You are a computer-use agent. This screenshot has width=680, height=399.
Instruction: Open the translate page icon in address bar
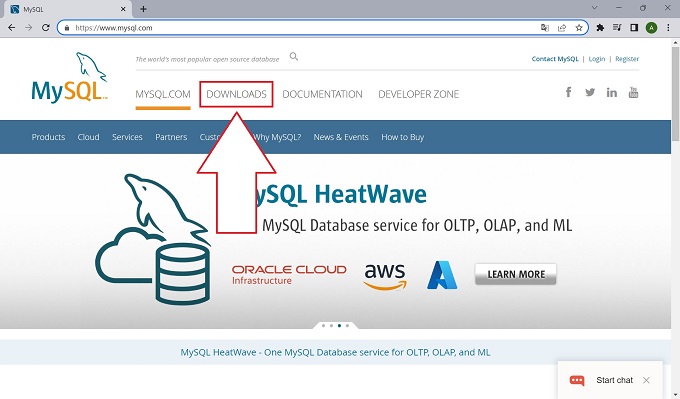coord(545,28)
